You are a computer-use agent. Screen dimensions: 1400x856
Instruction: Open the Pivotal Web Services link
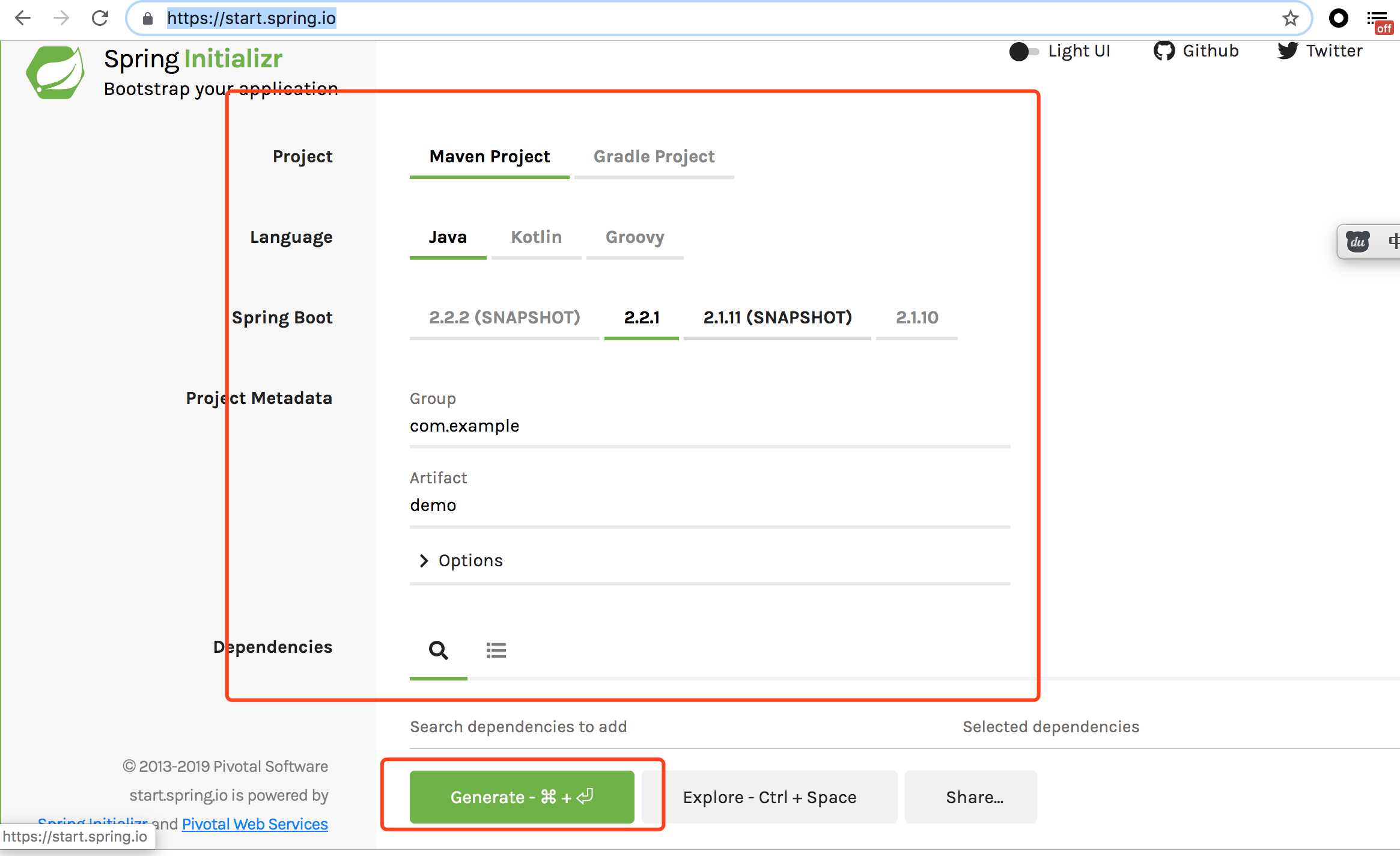255,824
